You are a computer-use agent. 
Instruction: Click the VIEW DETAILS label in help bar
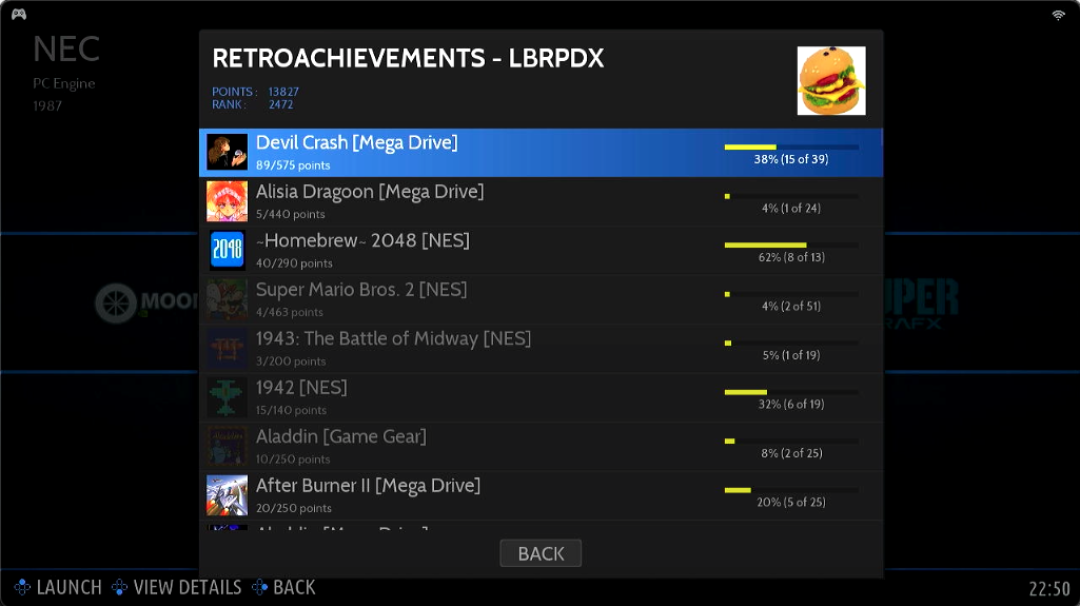tap(187, 587)
